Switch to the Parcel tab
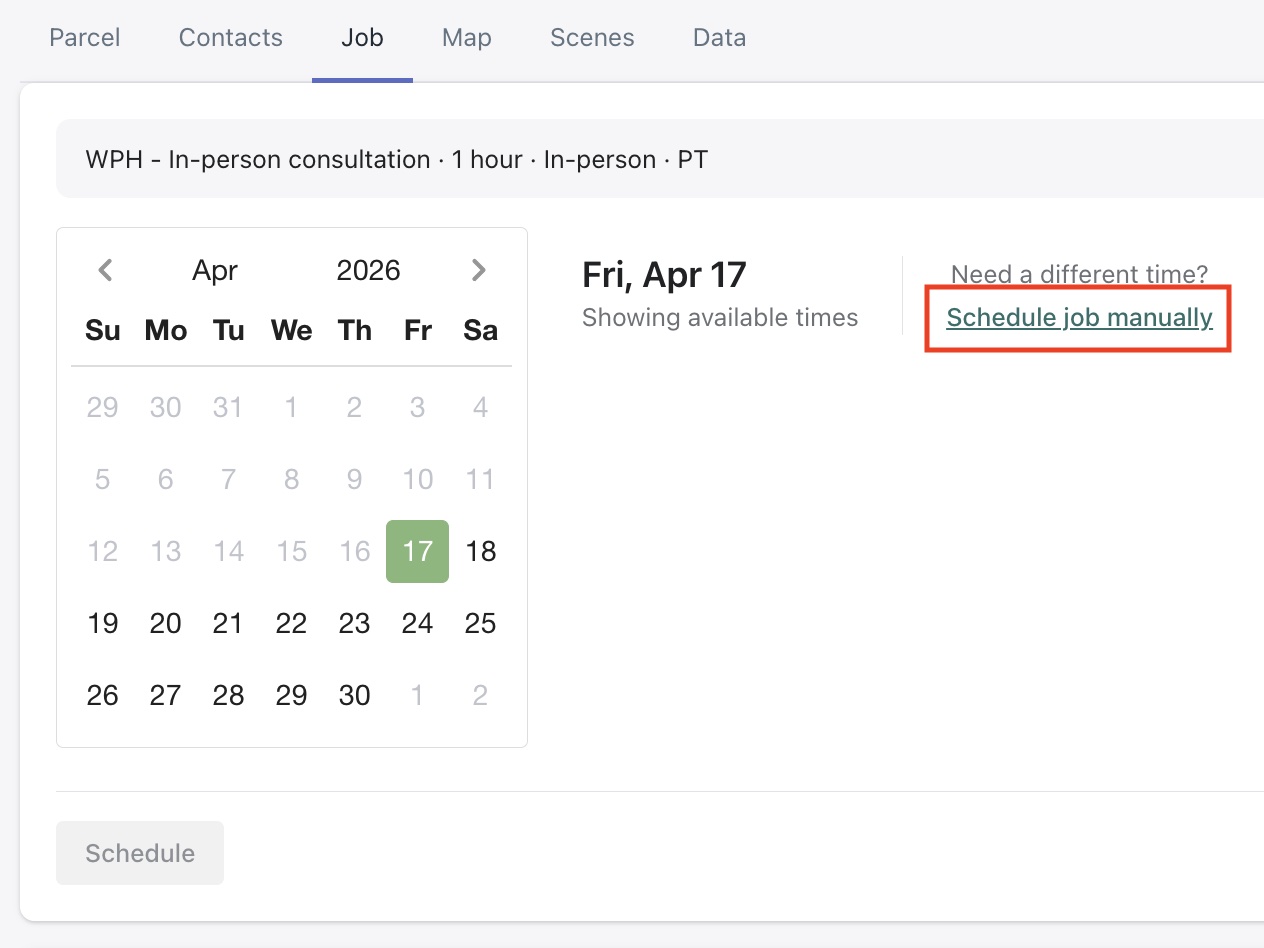 pyautogui.click(x=85, y=38)
